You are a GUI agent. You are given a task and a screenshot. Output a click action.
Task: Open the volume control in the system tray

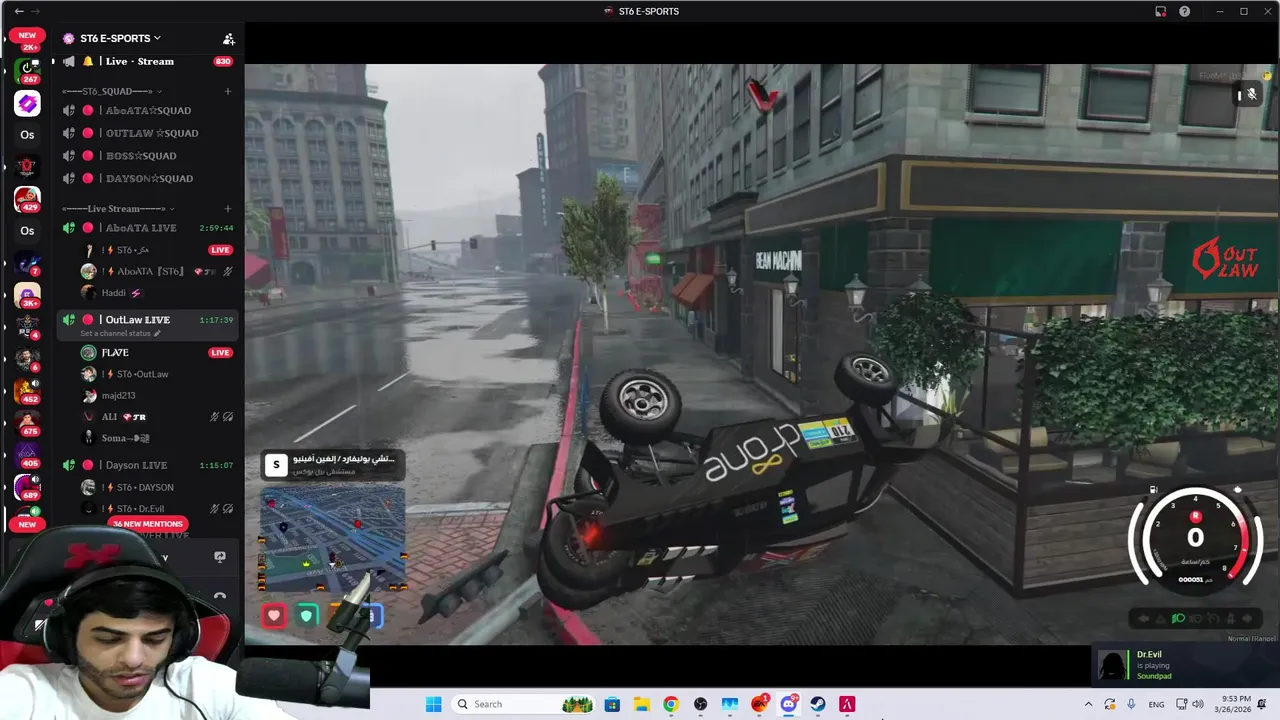click(1198, 704)
